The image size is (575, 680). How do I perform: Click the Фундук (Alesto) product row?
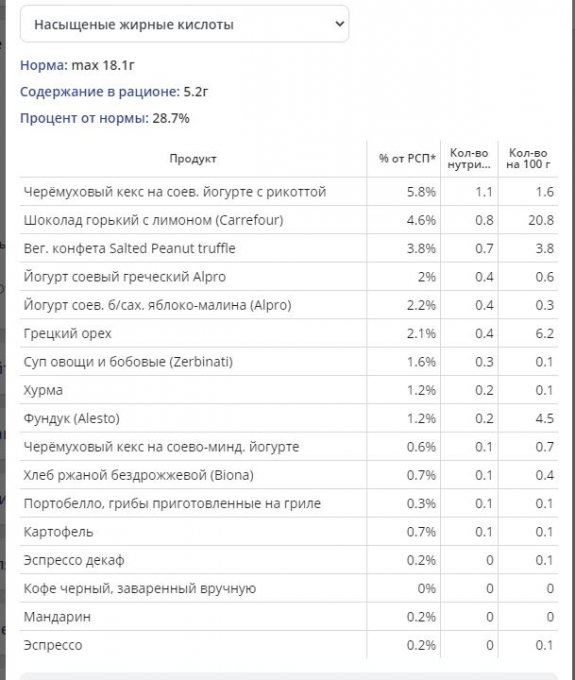click(x=289, y=418)
